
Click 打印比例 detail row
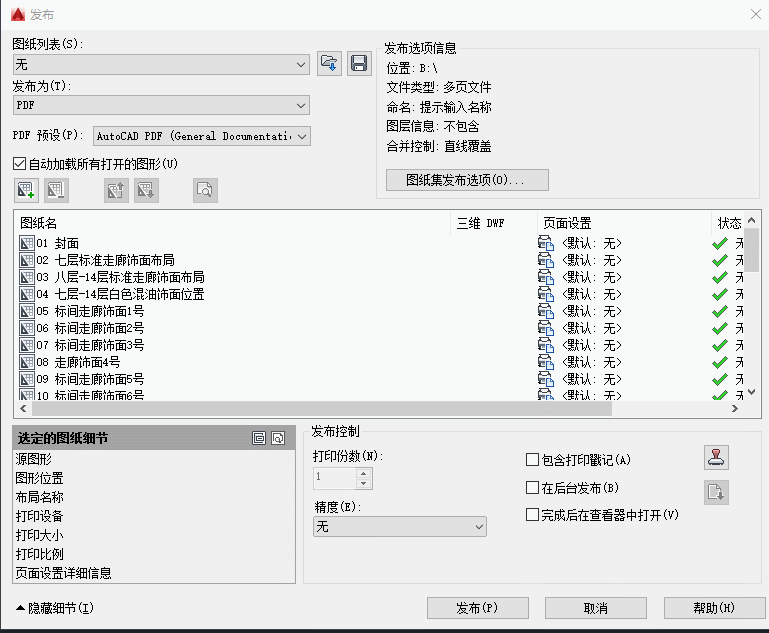(x=154, y=555)
